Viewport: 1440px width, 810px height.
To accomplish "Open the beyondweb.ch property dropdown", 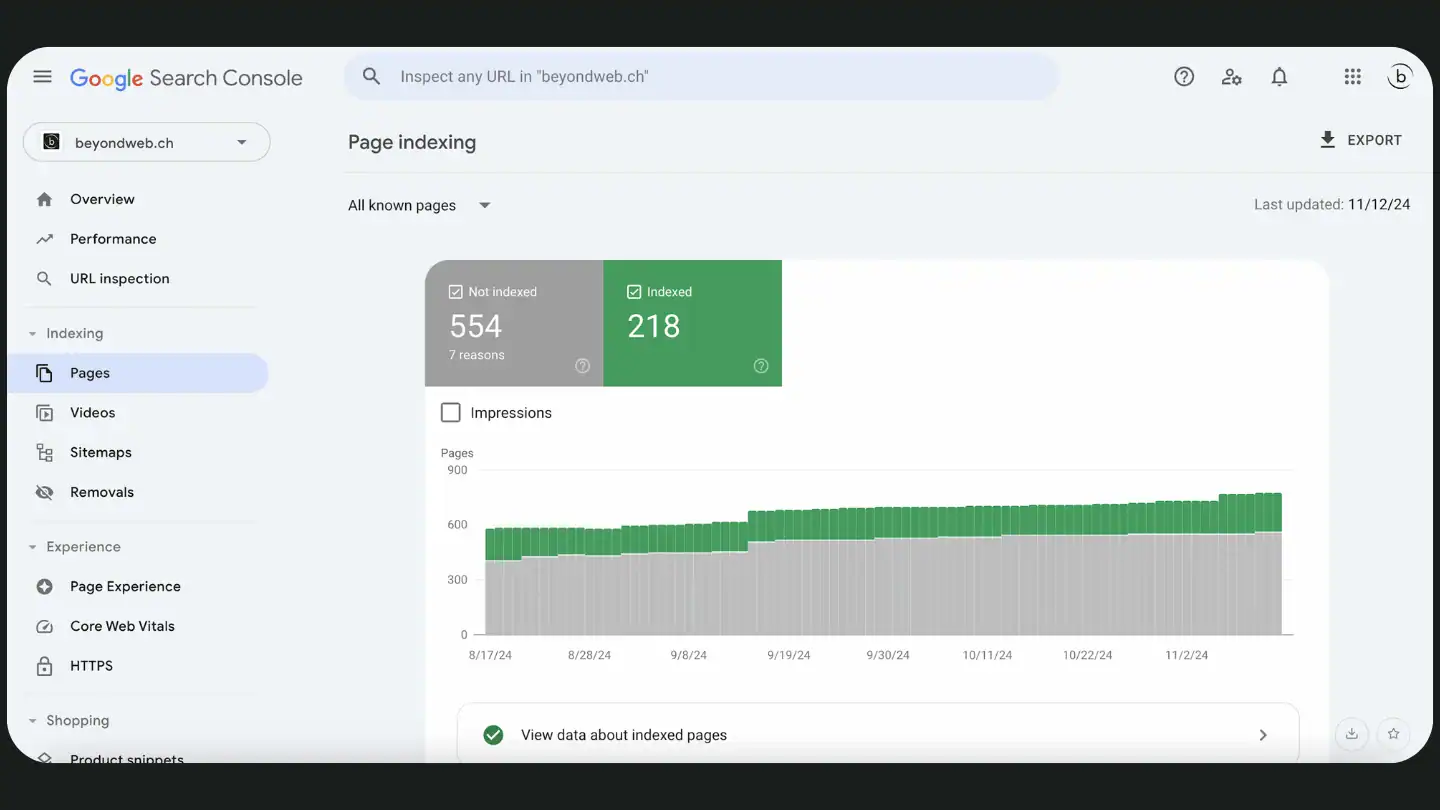I will coord(147,142).
